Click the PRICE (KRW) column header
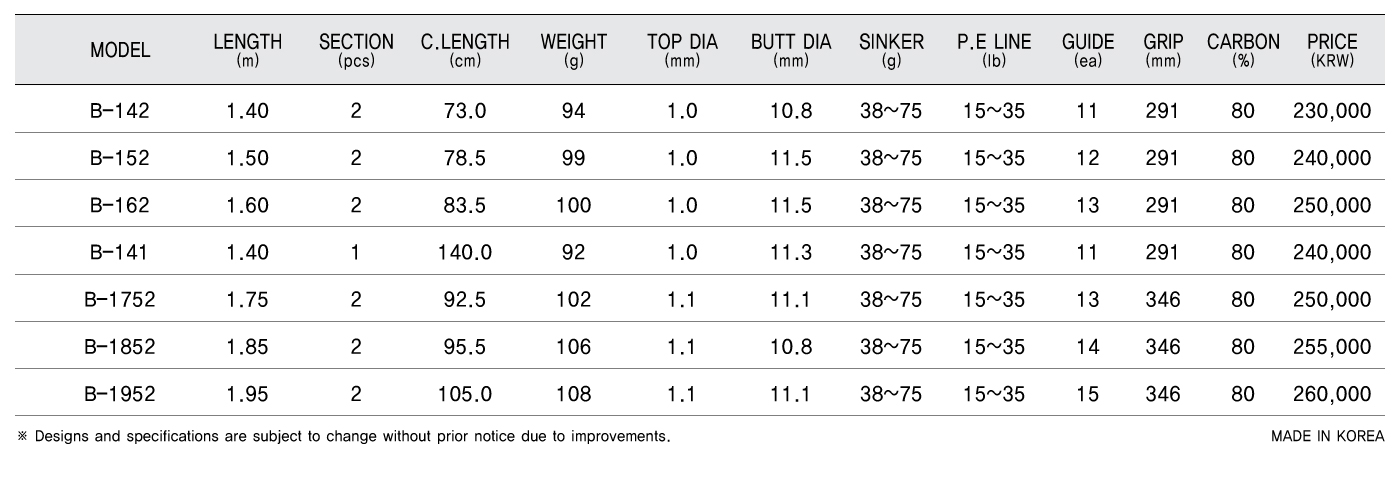The height and width of the screenshot is (480, 1400). click(x=1332, y=50)
